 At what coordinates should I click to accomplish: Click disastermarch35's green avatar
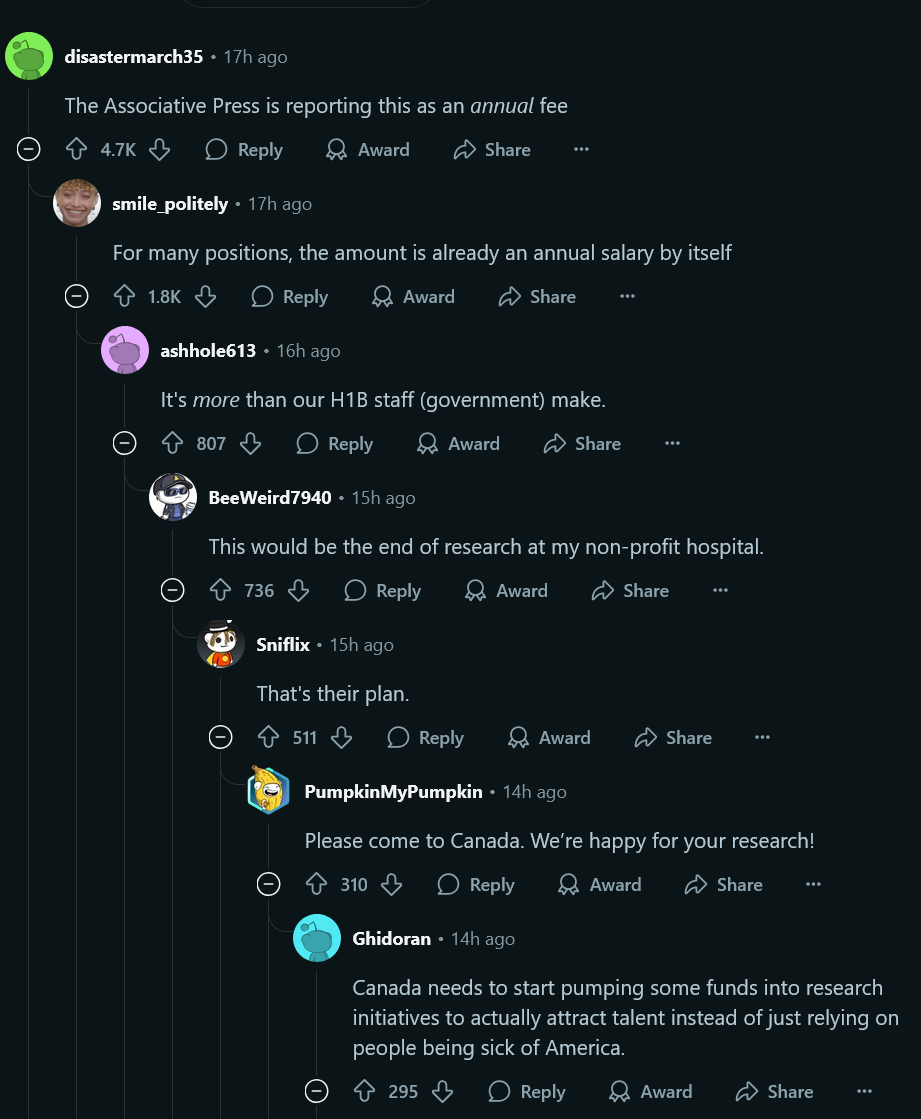tap(29, 56)
